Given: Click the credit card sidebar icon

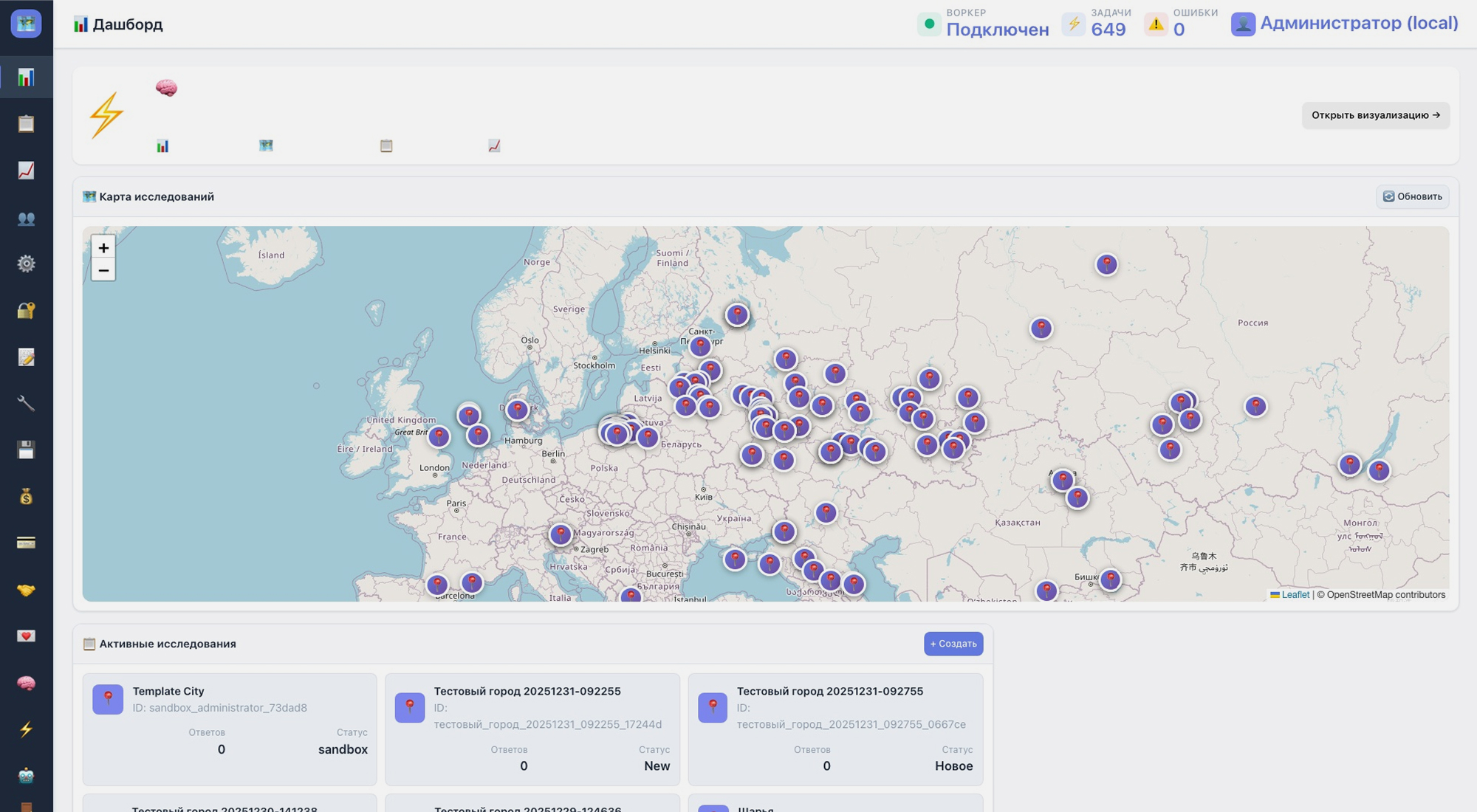Looking at the screenshot, I should click(x=26, y=543).
